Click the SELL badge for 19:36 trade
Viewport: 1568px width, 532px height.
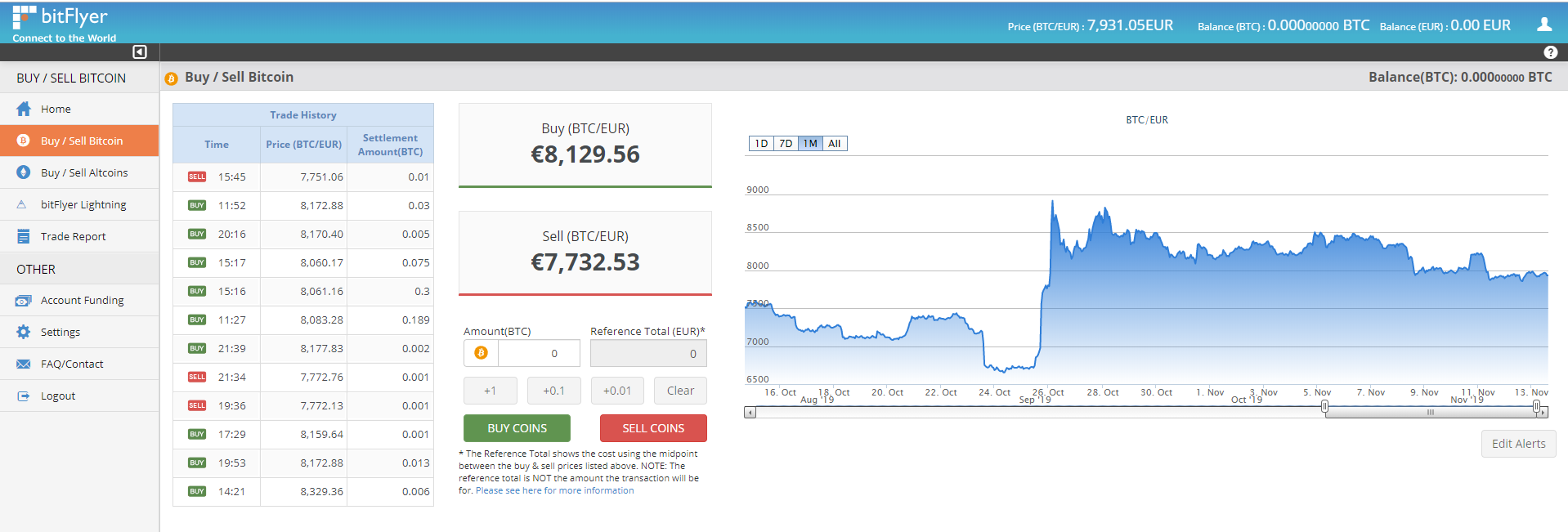coord(197,405)
